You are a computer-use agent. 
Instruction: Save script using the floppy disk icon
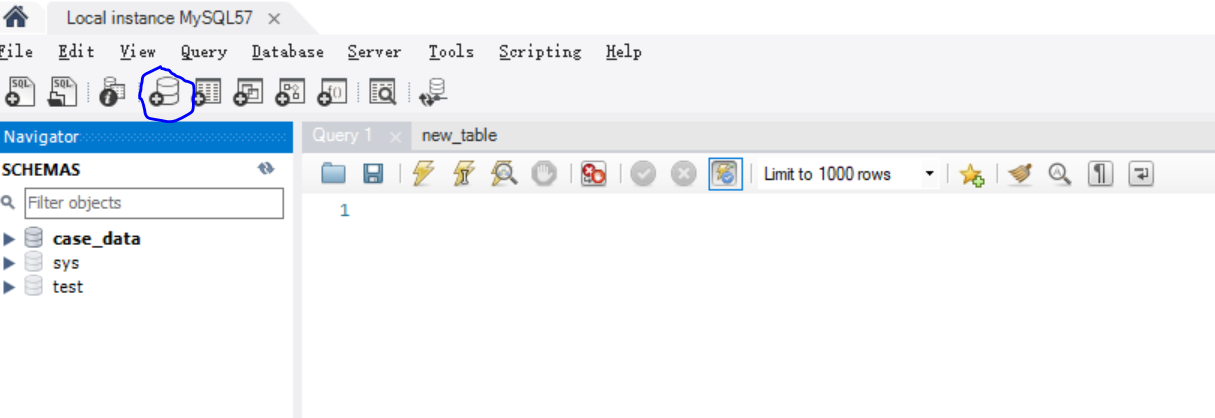(x=373, y=174)
